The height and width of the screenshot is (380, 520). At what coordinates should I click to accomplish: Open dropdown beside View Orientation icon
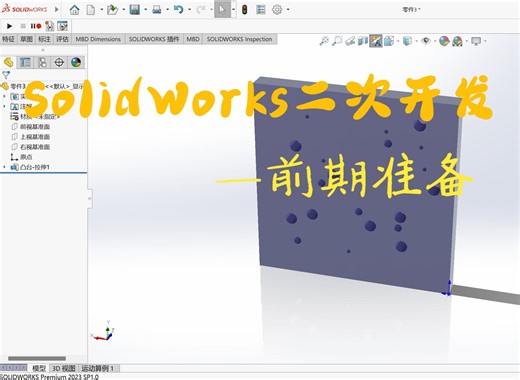pyautogui.click(x=398, y=41)
